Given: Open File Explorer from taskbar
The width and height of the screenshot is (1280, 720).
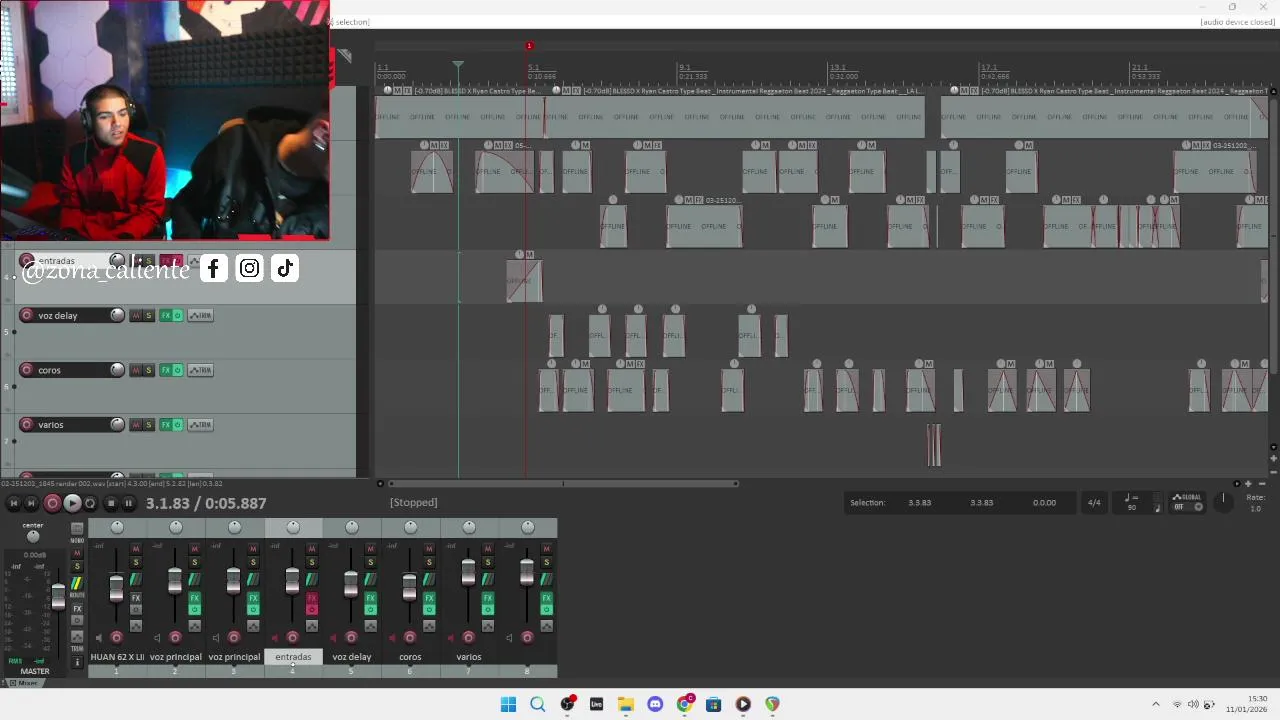Looking at the screenshot, I should tap(625, 704).
